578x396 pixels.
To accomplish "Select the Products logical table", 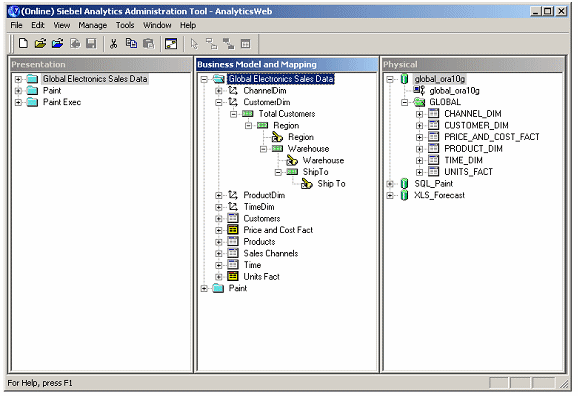I will [260, 242].
